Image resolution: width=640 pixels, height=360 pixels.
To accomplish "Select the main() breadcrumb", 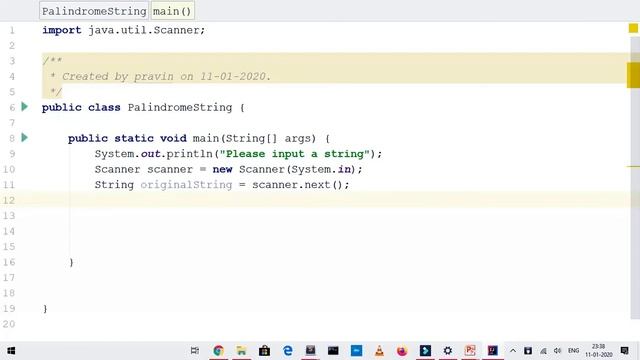I will pos(172,11).
